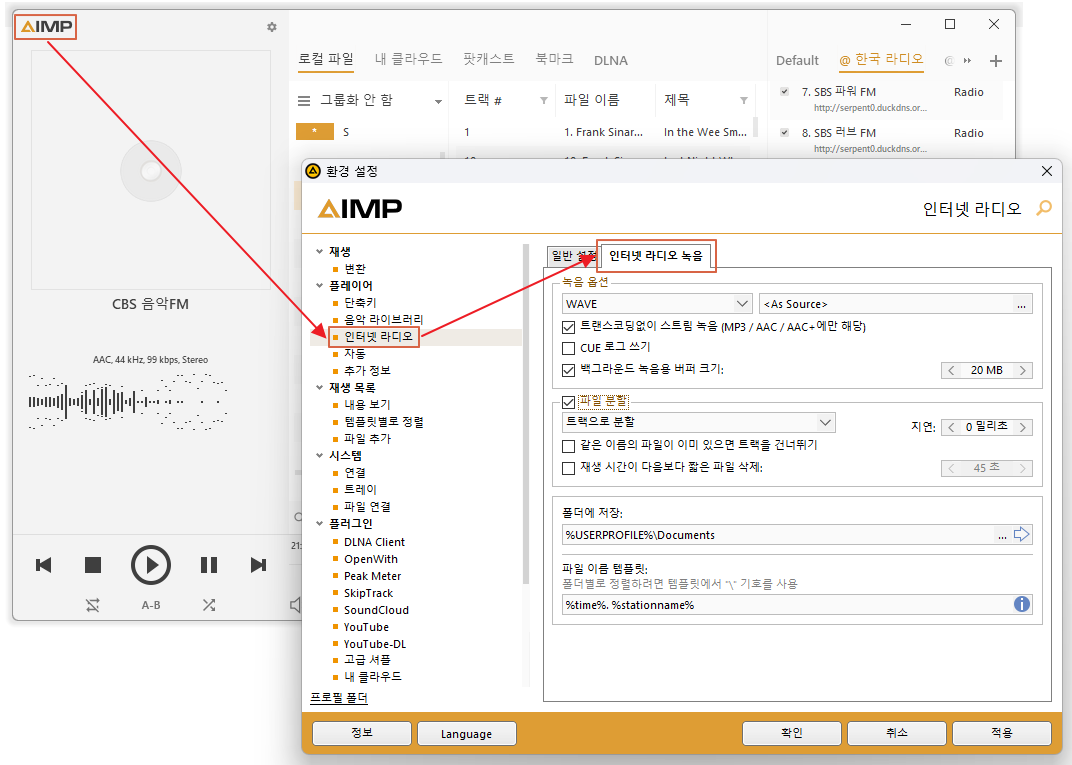Open the WAVE format dropdown
Image resolution: width=1072 pixels, height=765 pixels.
(657, 304)
